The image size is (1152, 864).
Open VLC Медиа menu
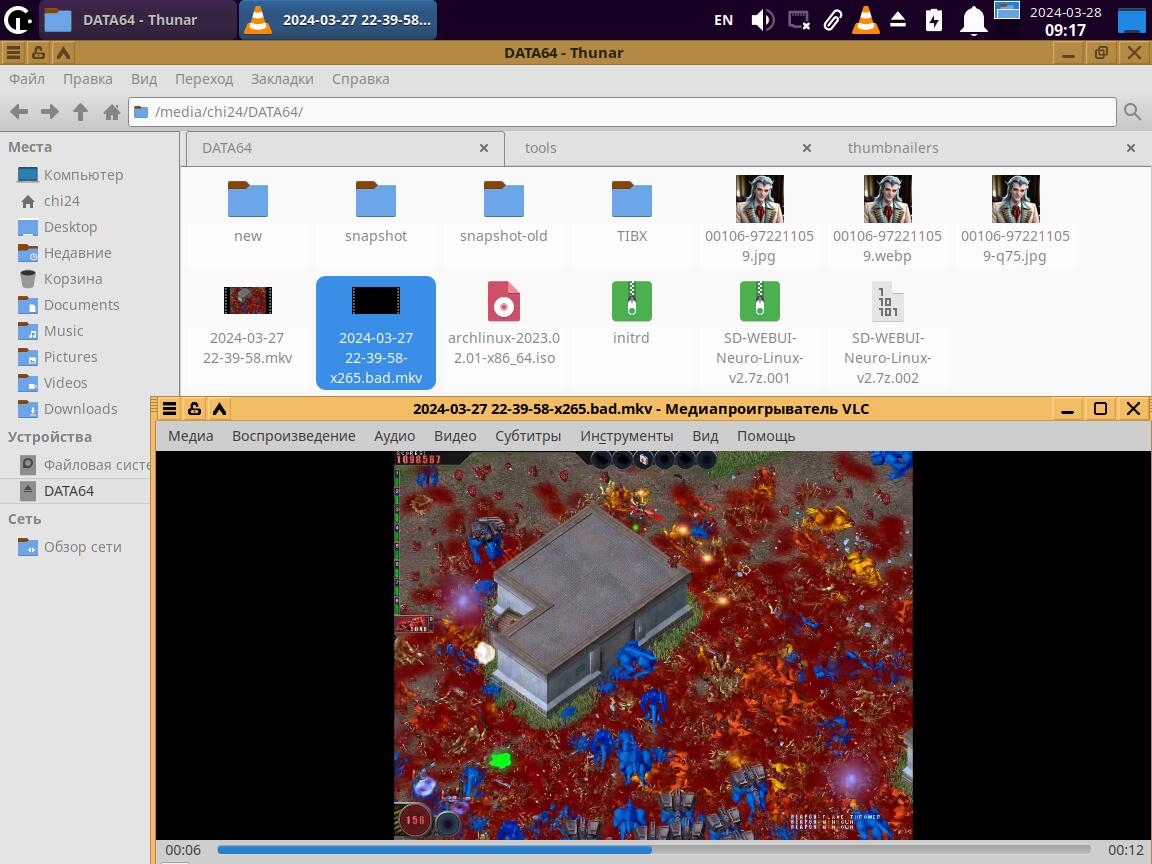click(190, 436)
